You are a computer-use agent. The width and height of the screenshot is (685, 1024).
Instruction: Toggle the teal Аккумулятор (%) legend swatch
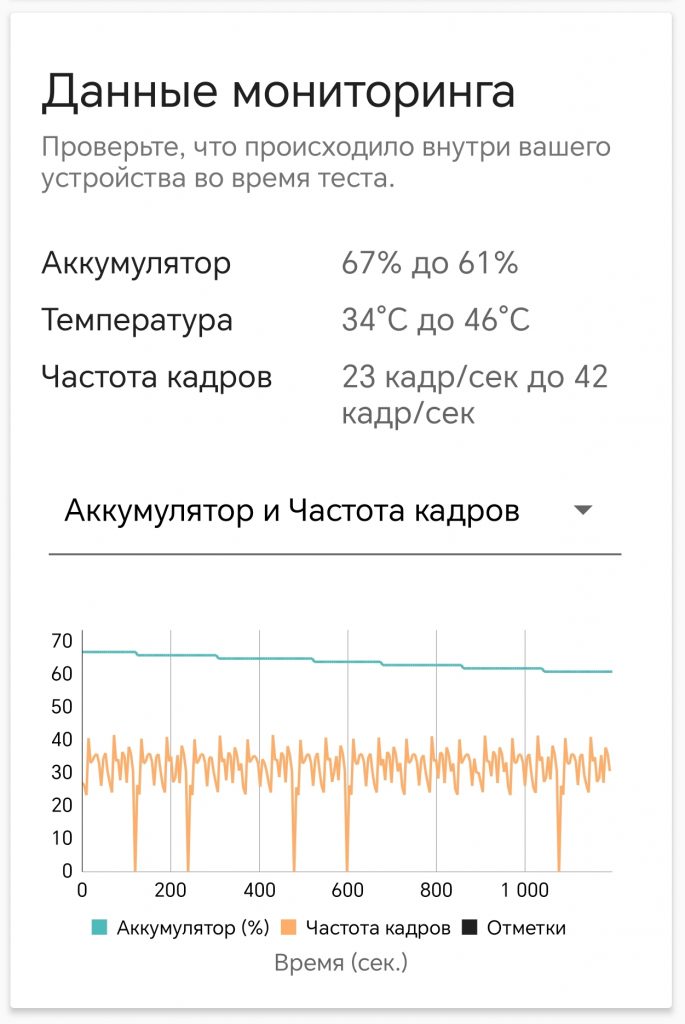click(x=99, y=927)
